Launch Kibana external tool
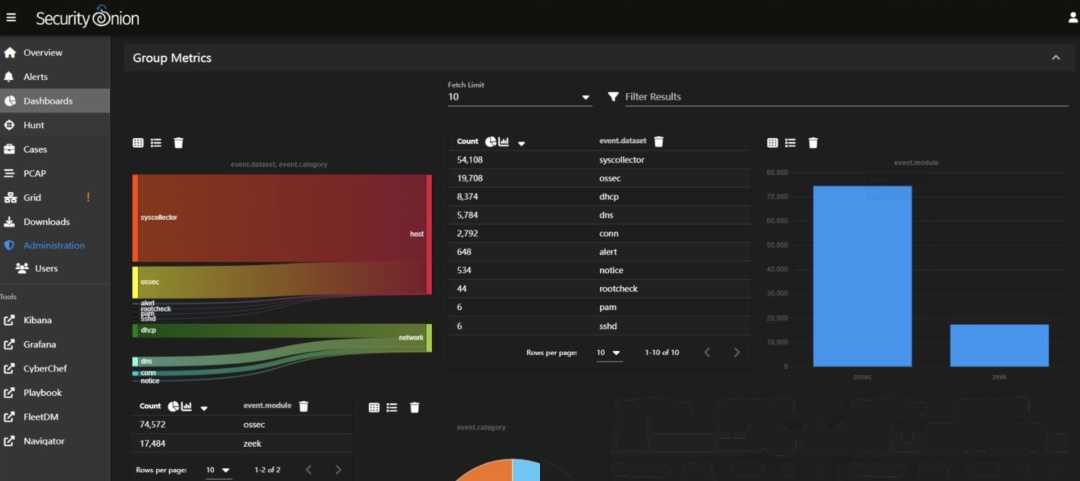This screenshot has height=481, width=1080. coord(54,320)
